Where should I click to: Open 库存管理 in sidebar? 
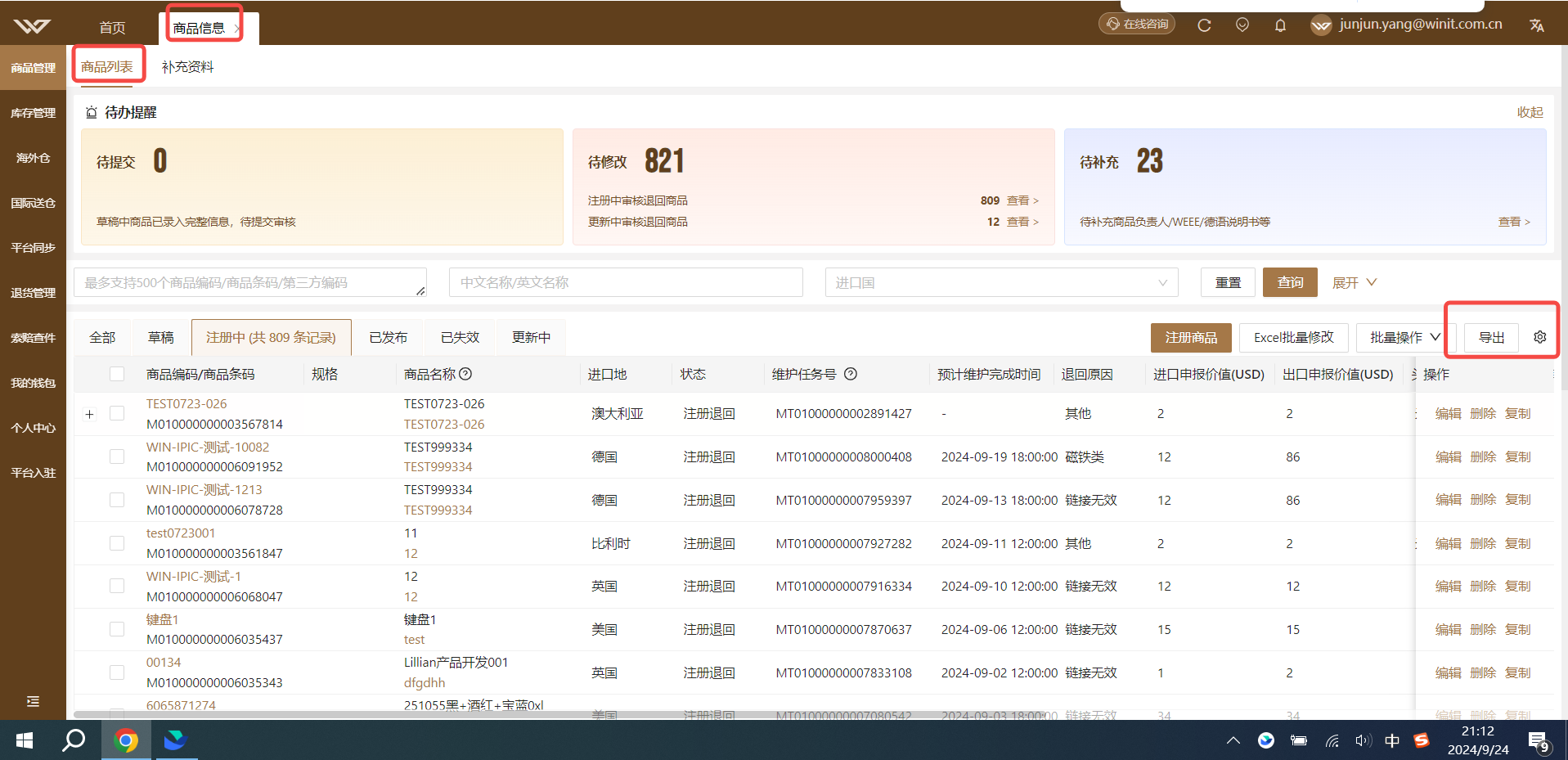click(33, 113)
